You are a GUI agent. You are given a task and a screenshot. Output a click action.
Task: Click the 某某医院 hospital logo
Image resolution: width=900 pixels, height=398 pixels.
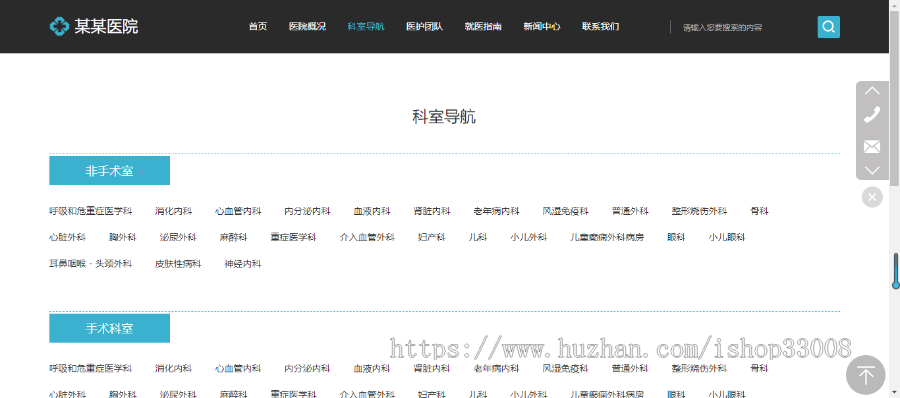[94, 26]
